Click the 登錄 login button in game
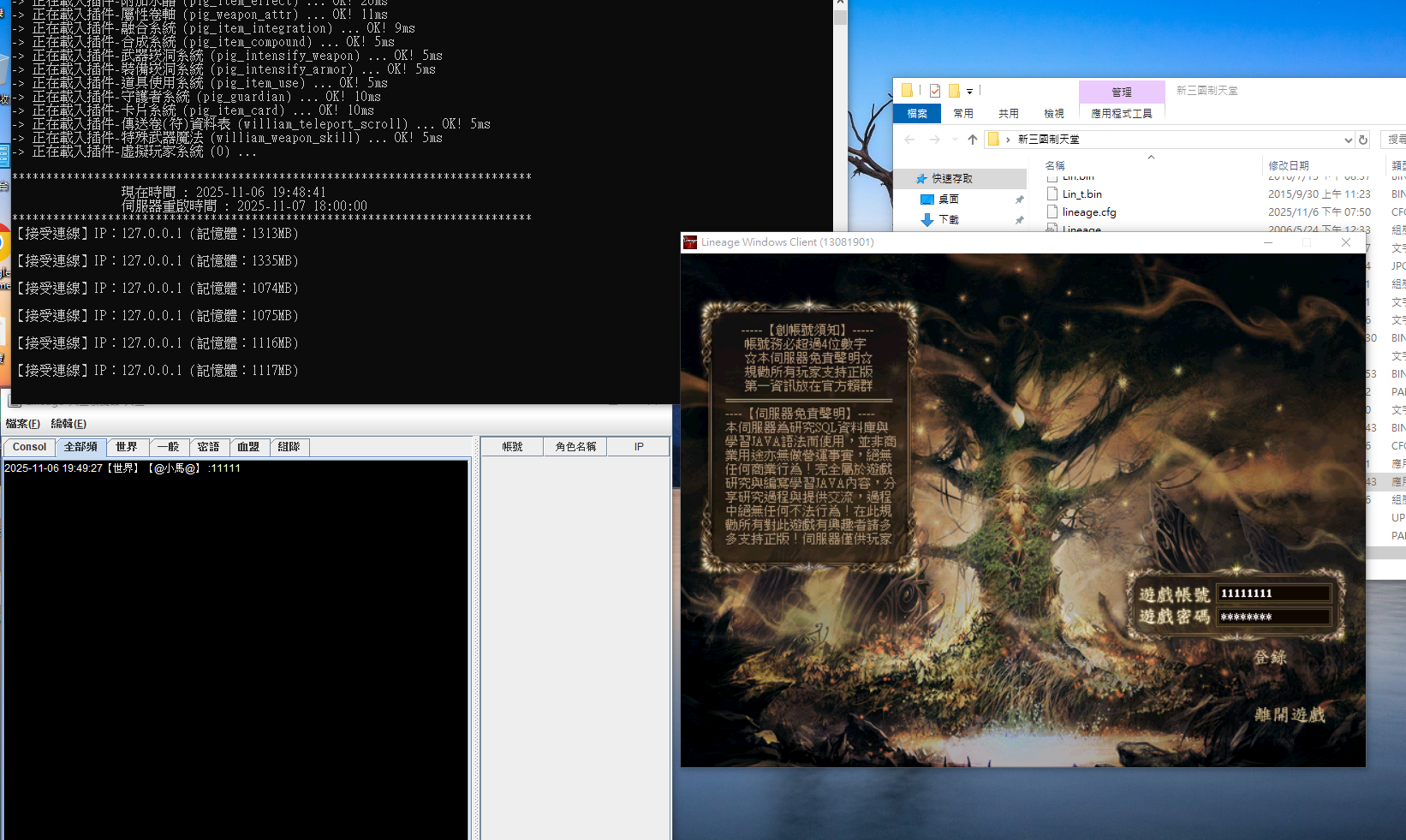This screenshot has height=840, width=1406. click(x=1270, y=658)
